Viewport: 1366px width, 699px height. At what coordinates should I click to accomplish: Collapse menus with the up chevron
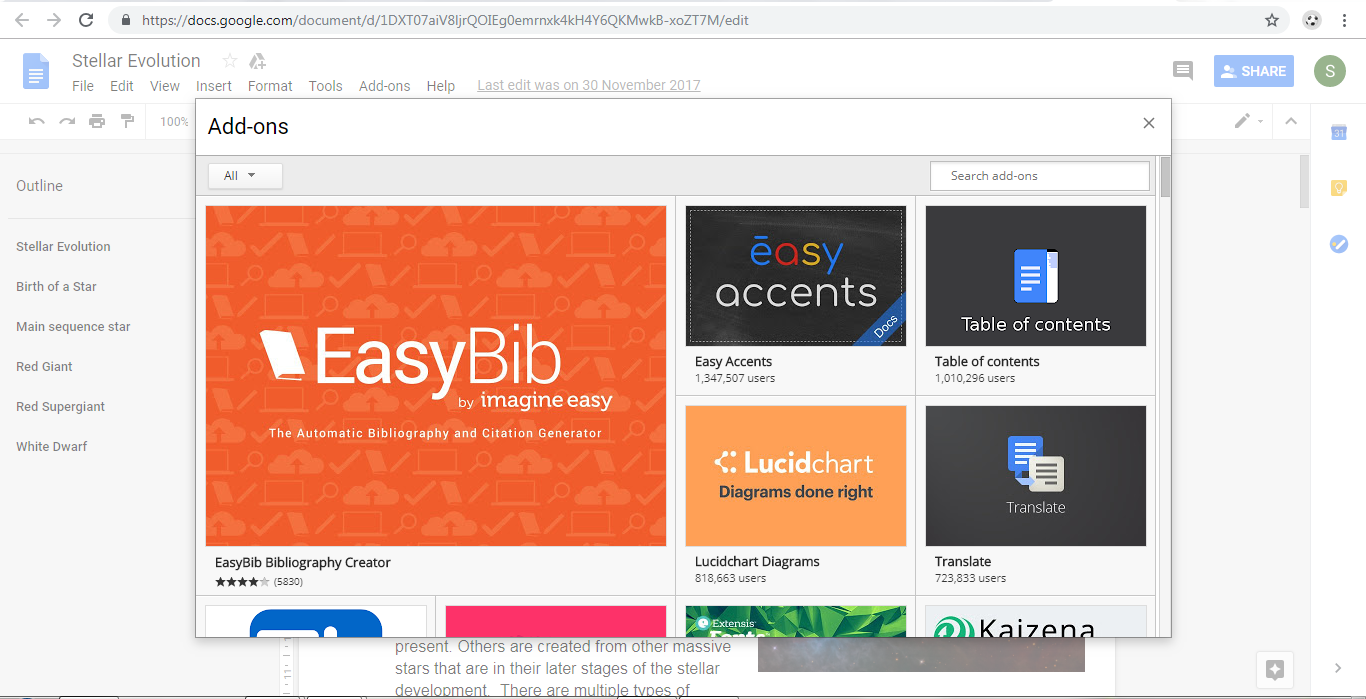pyautogui.click(x=1291, y=122)
